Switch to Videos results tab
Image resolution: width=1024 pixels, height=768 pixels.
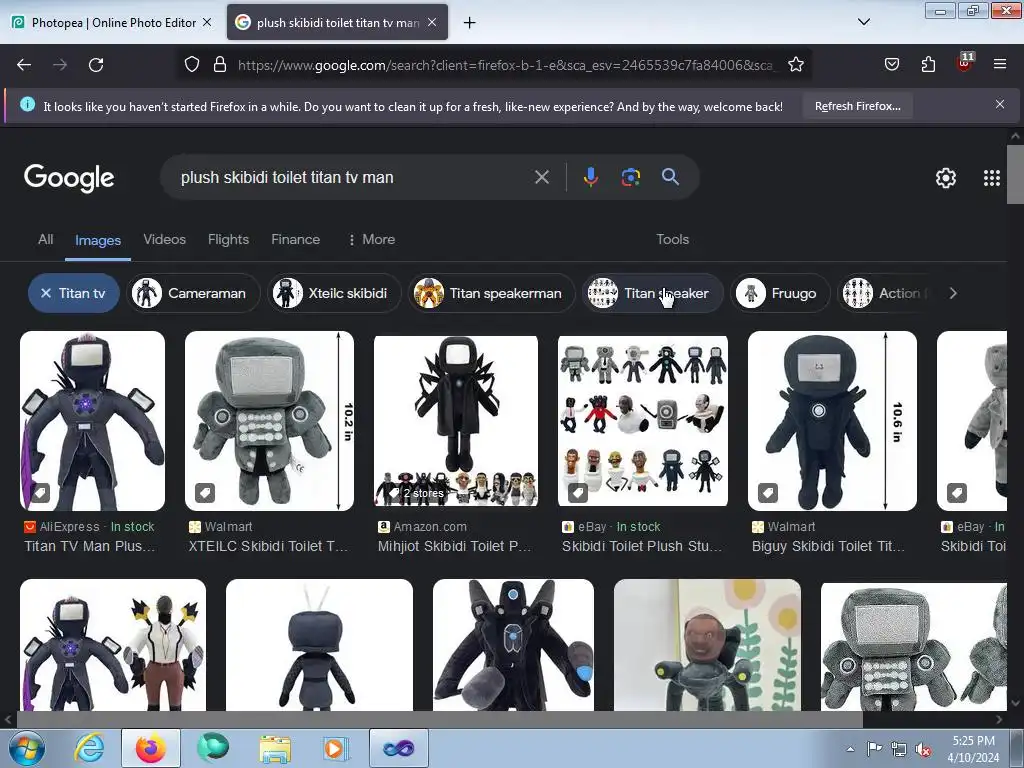click(x=165, y=239)
